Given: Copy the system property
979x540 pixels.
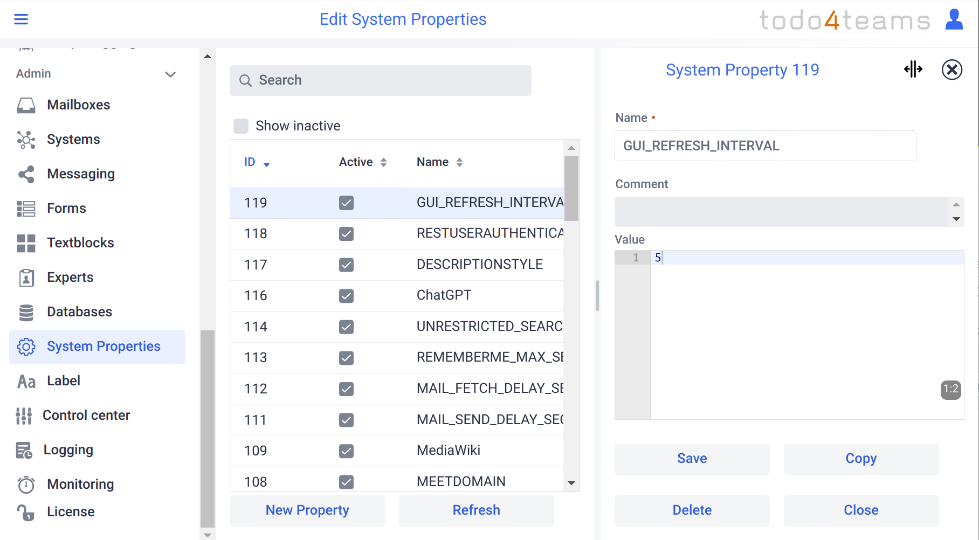Looking at the screenshot, I should tap(861, 459).
